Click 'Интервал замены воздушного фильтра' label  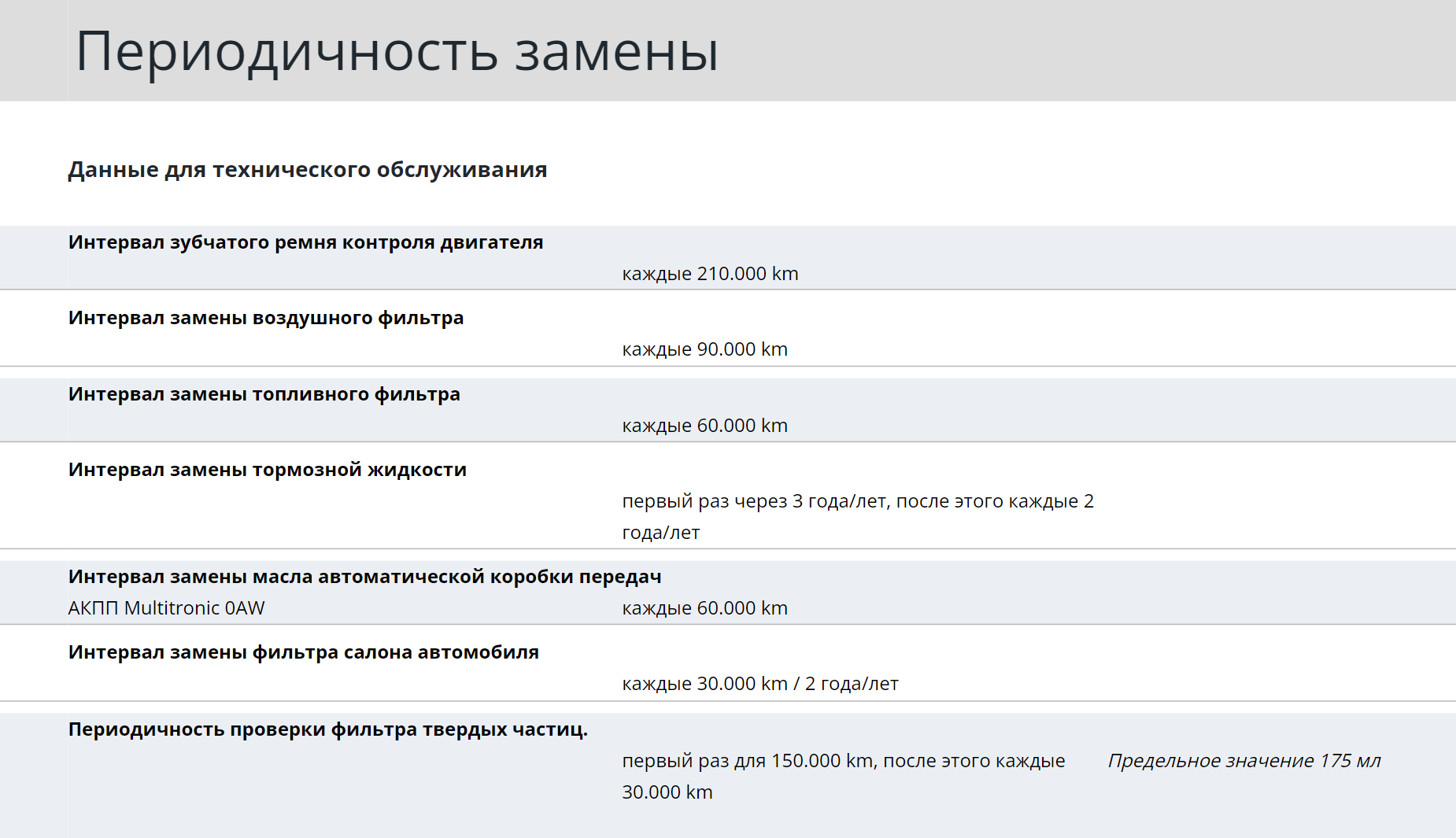(265, 318)
